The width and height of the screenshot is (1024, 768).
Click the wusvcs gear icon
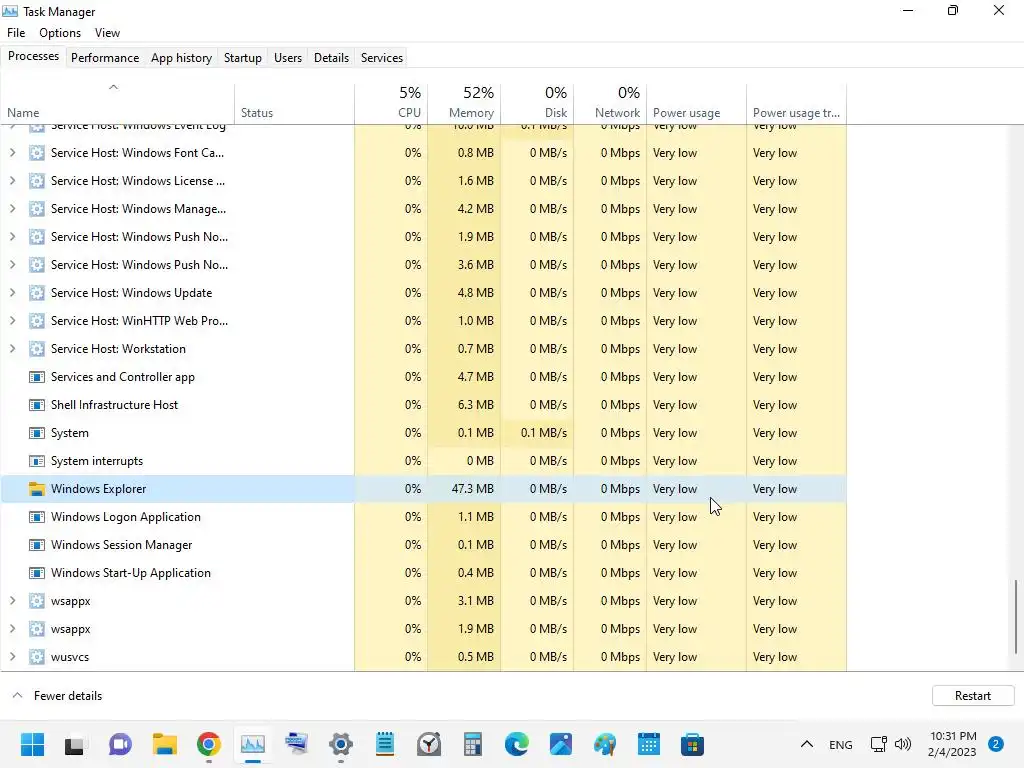tap(37, 657)
